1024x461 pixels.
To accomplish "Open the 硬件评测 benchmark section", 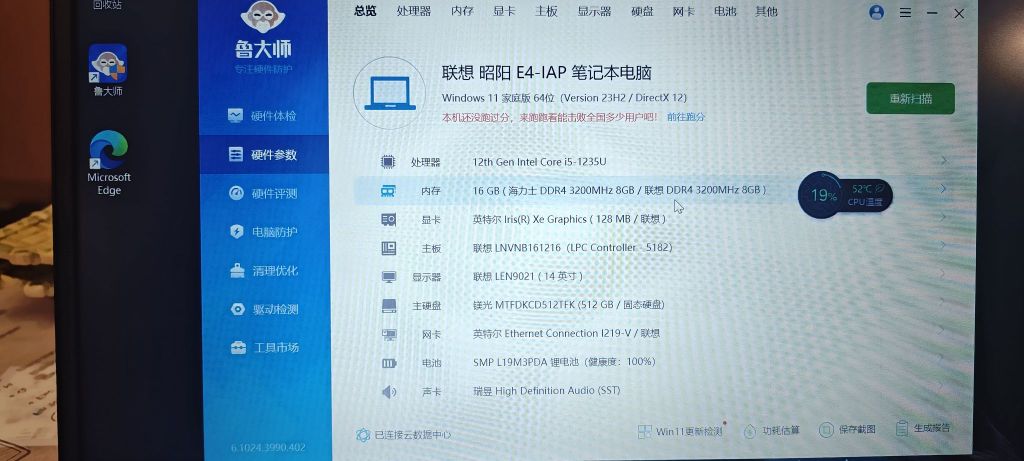I will tap(263, 193).
